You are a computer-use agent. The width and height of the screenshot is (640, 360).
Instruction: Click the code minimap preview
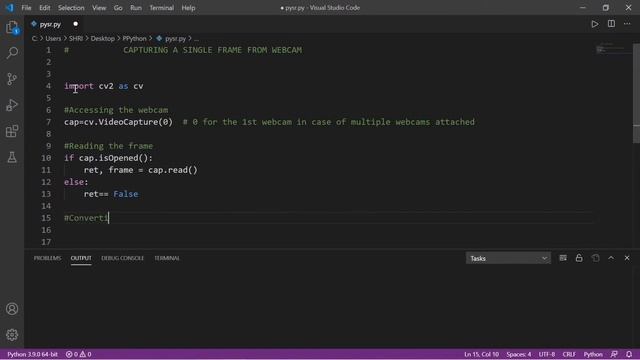[x=613, y=49]
